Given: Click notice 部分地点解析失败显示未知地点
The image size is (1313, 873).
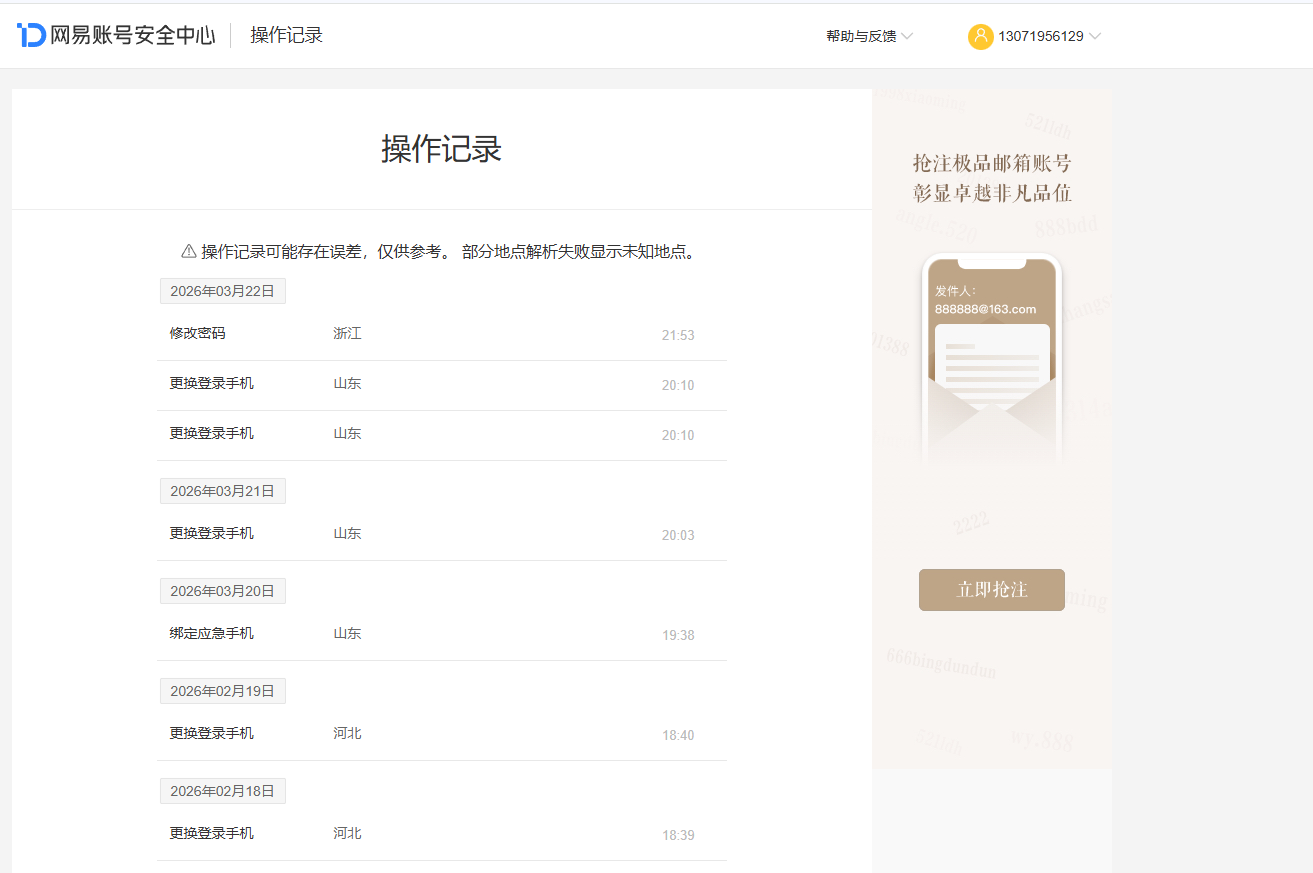Looking at the screenshot, I should click(579, 251).
